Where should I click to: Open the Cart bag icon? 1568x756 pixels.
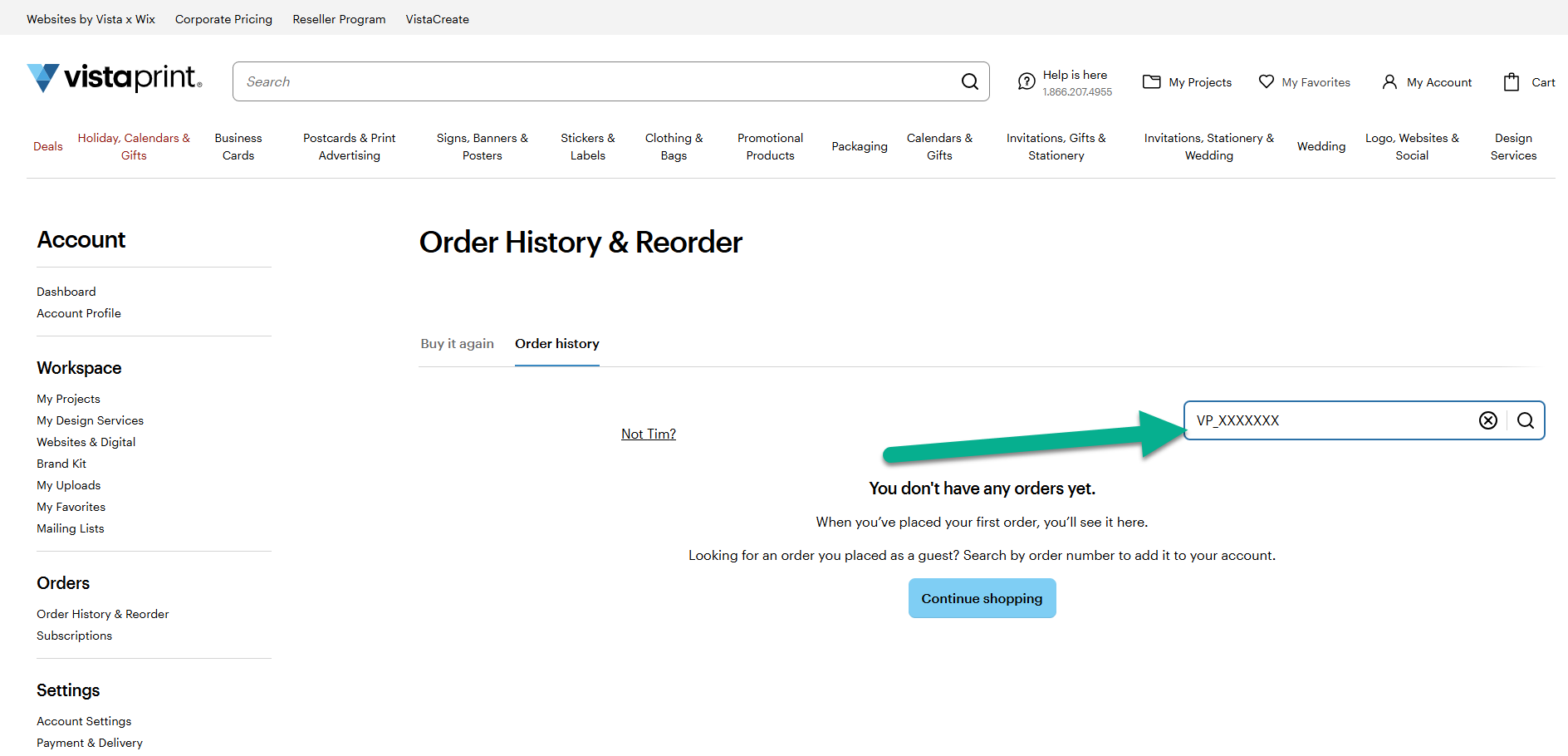pyautogui.click(x=1512, y=81)
